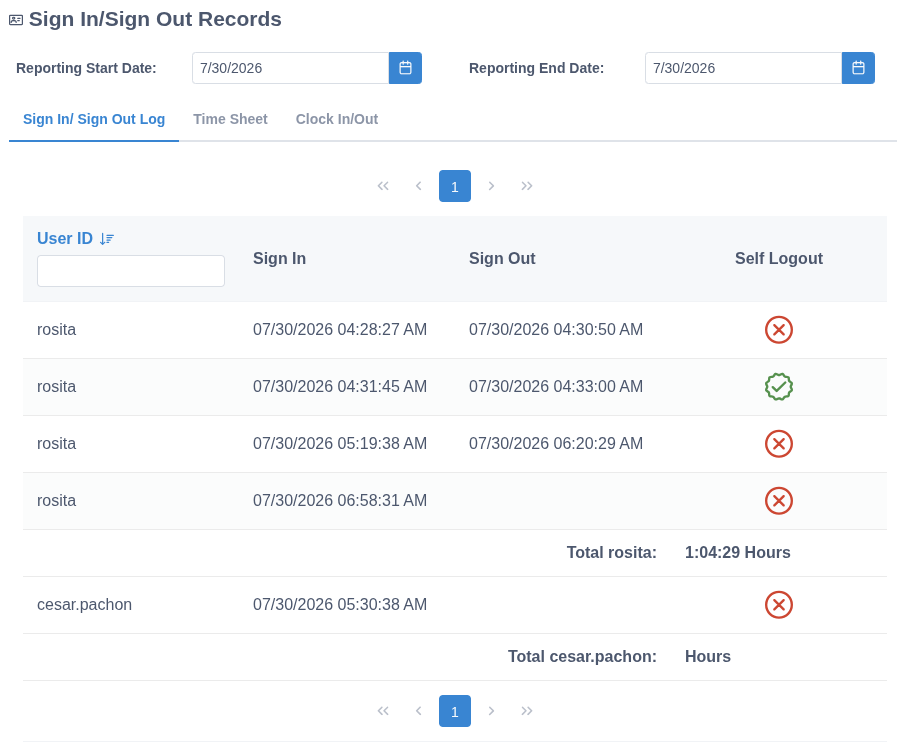Open the Clock In/Out tab
Image resolution: width=897 pixels, height=748 pixels.
[x=336, y=119]
